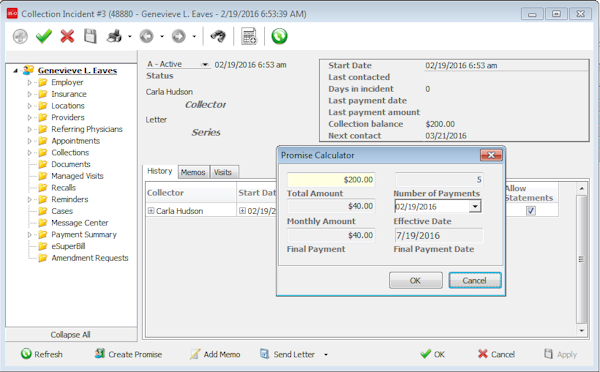The width and height of the screenshot is (600, 372).
Task: Click the bottom OK button with checkmark
Action: click(432, 354)
